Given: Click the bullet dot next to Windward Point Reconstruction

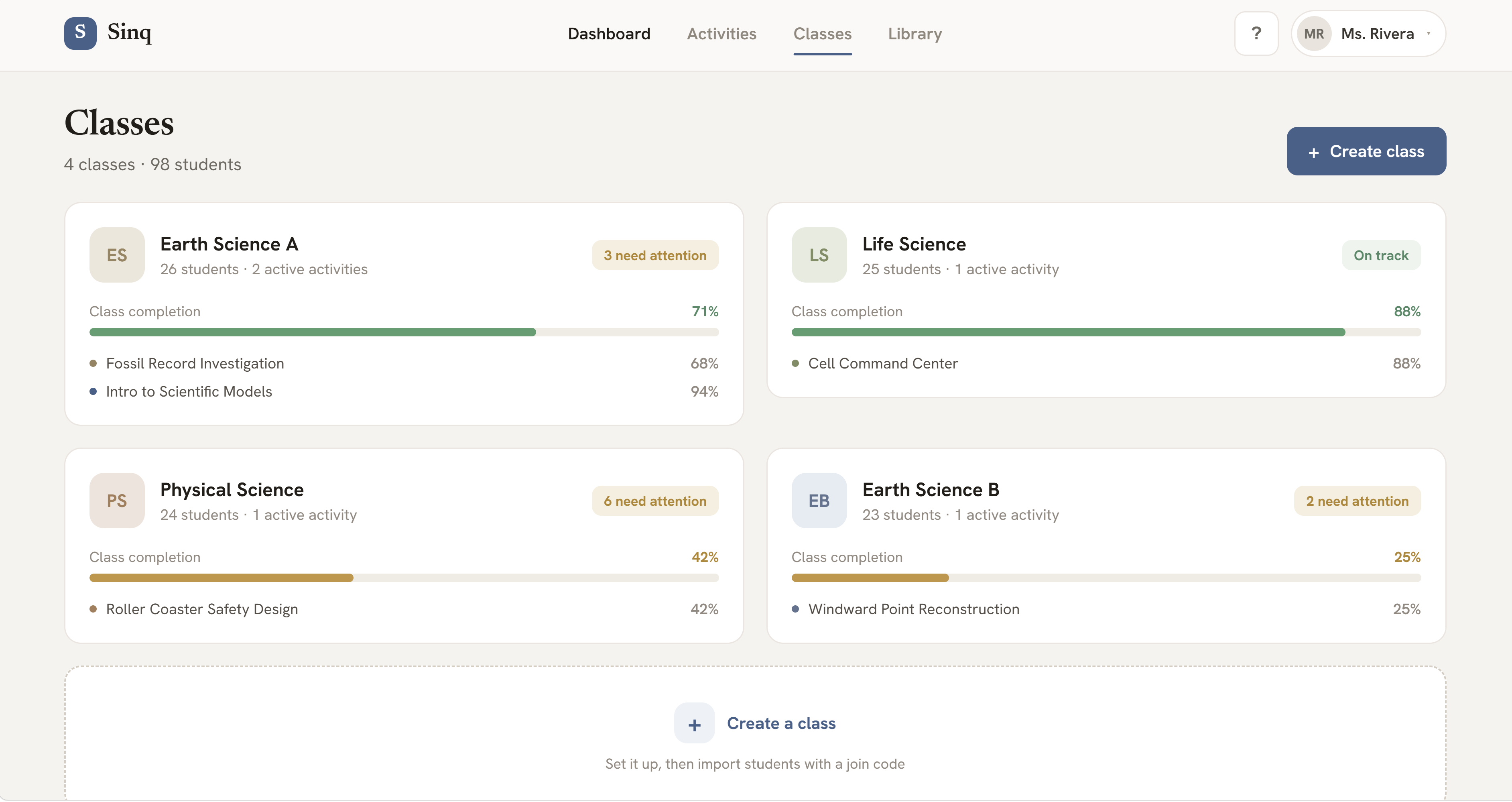Looking at the screenshot, I should (x=795, y=609).
